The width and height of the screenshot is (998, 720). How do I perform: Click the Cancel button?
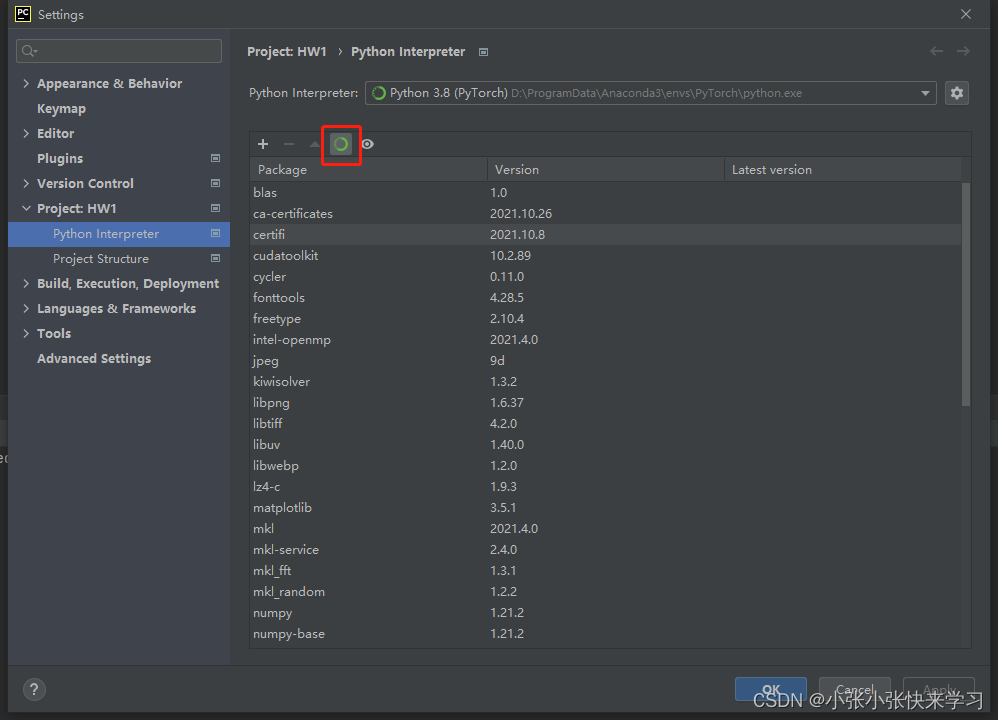[854, 689]
